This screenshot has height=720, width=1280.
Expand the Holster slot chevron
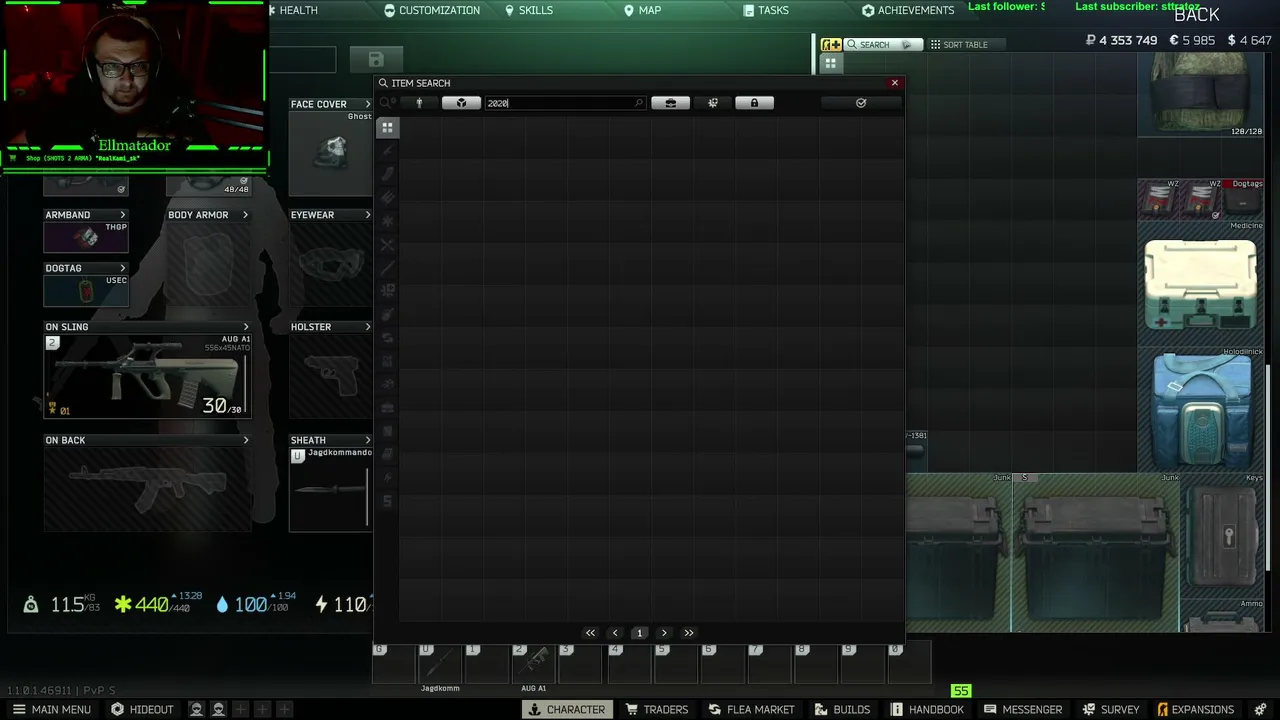[x=367, y=327]
